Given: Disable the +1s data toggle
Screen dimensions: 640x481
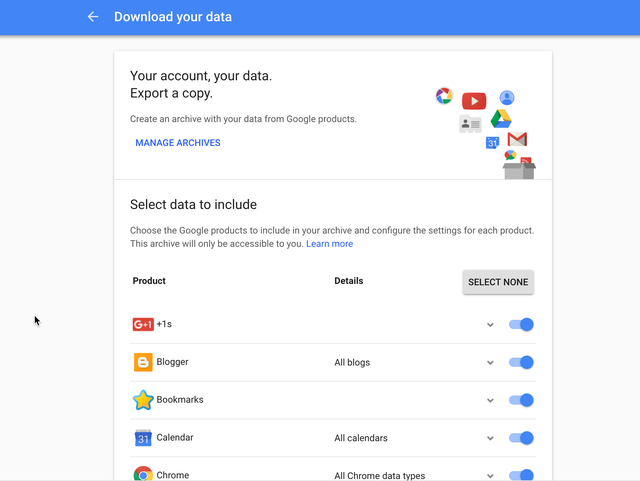Looking at the screenshot, I should [x=521, y=324].
